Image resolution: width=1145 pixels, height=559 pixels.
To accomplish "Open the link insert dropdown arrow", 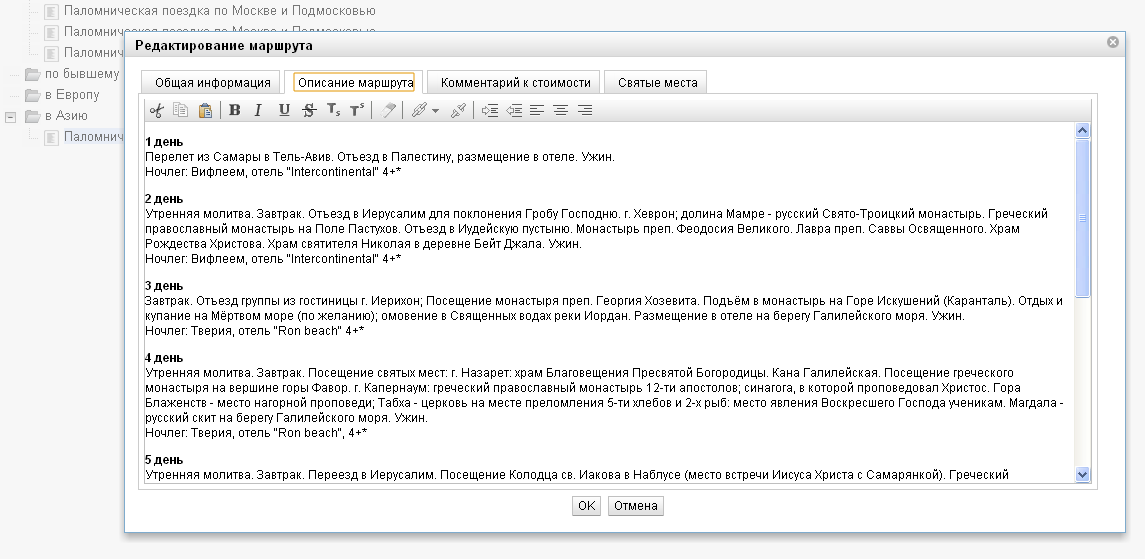I will pyautogui.click(x=435, y=111).
